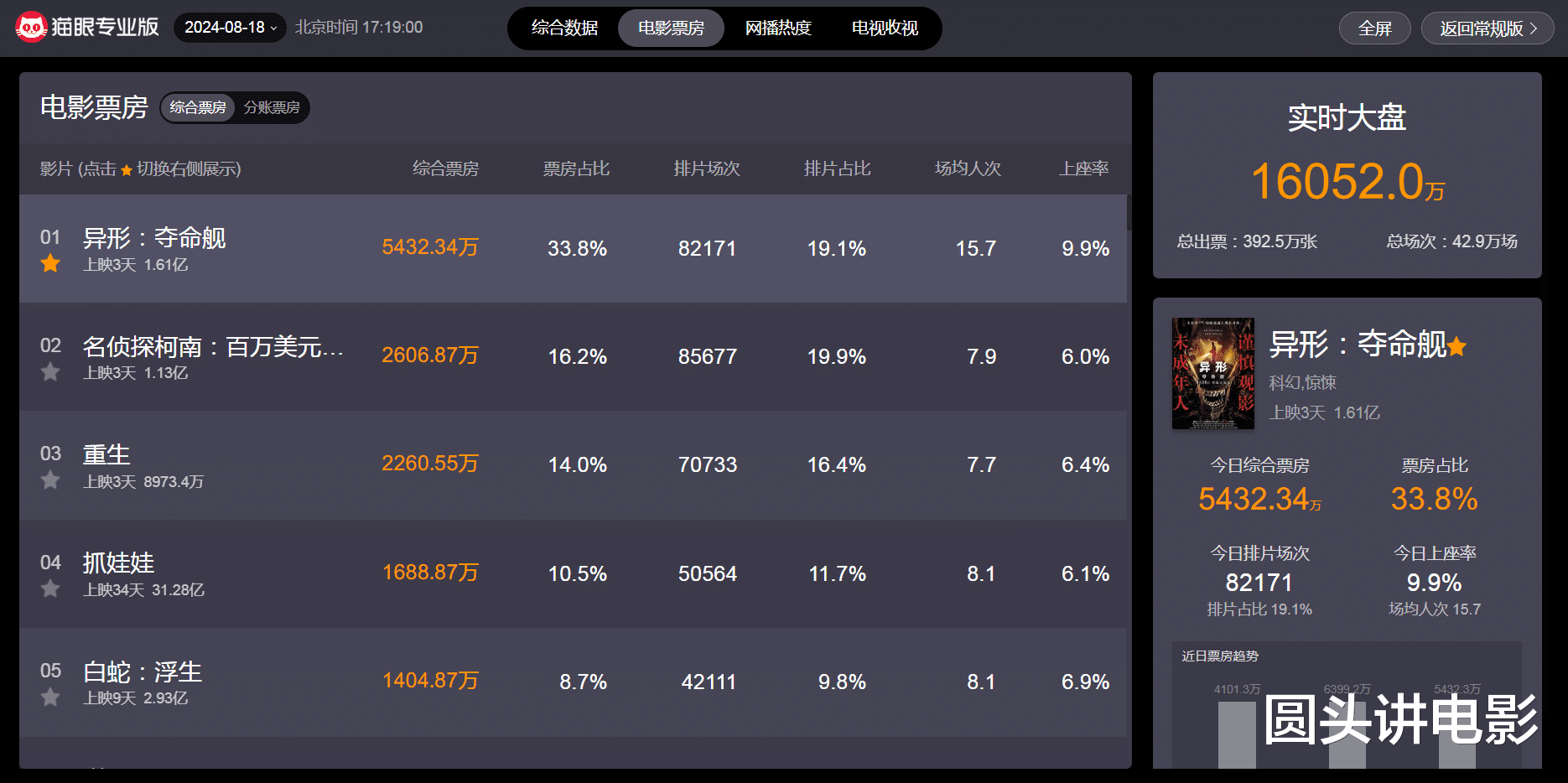Click 返回常规版 button

coord(1488,29)
